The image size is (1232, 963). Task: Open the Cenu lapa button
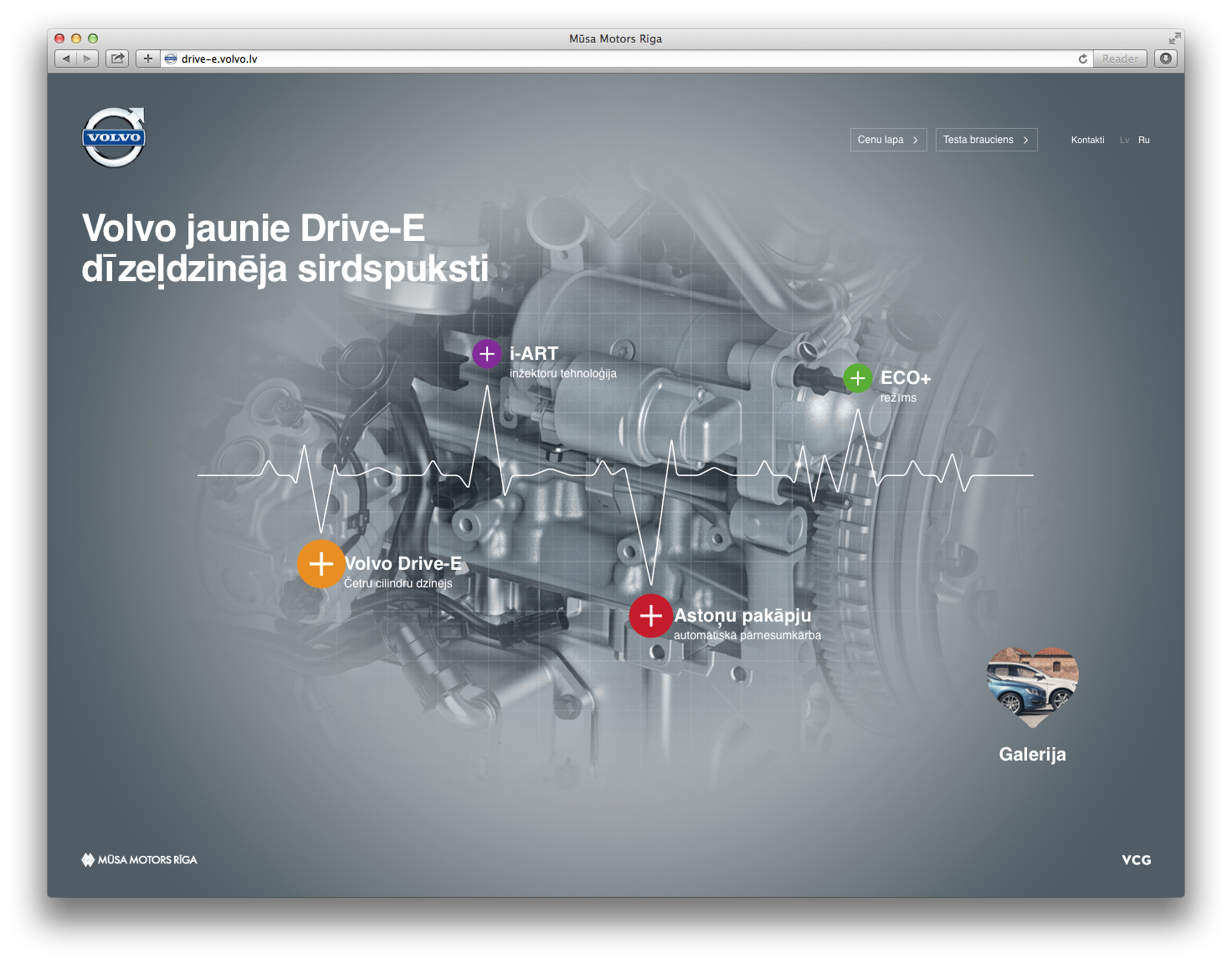click(889, 140)
